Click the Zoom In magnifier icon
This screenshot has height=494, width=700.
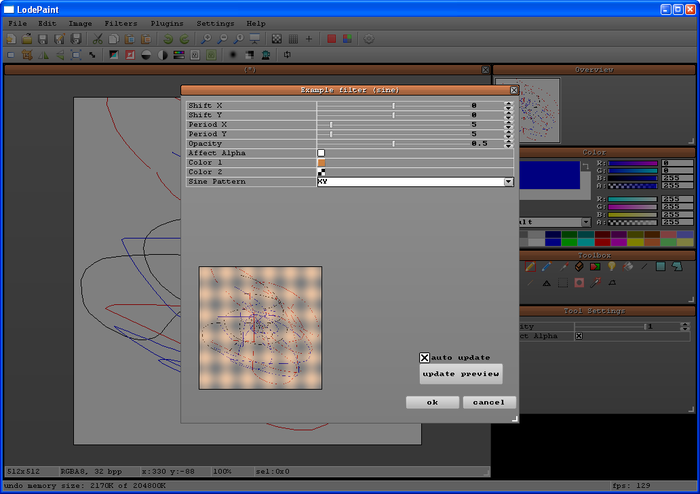tap(205, 39)
